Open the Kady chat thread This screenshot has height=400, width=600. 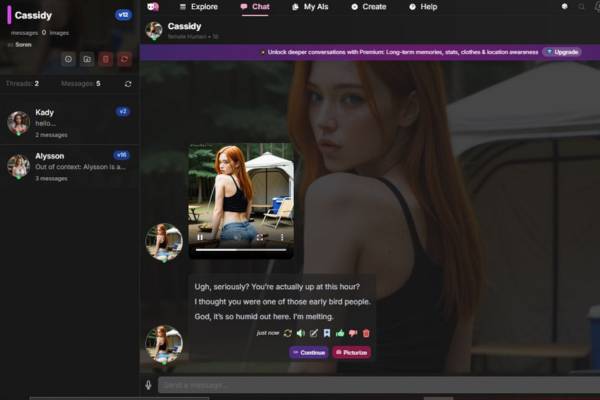[70, 123]
